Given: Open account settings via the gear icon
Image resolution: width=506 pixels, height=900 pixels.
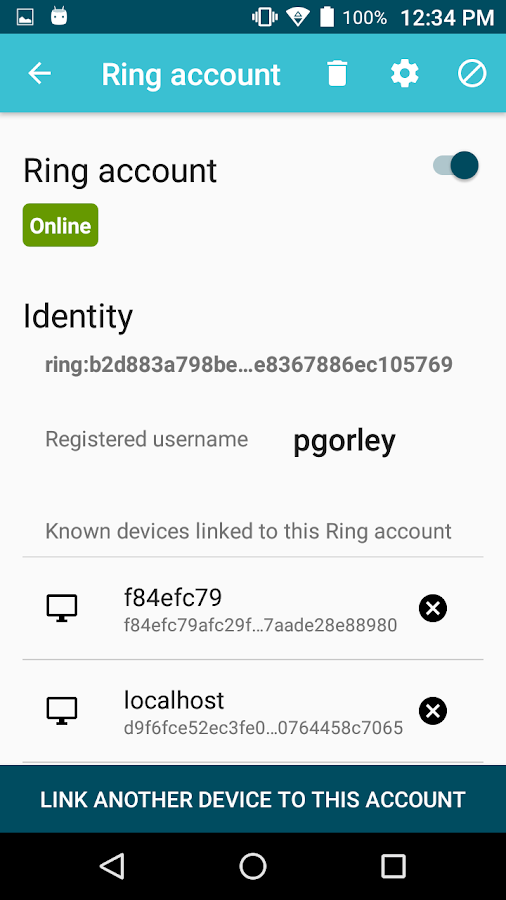Looking at the screenshot, I should pos(404,74).
